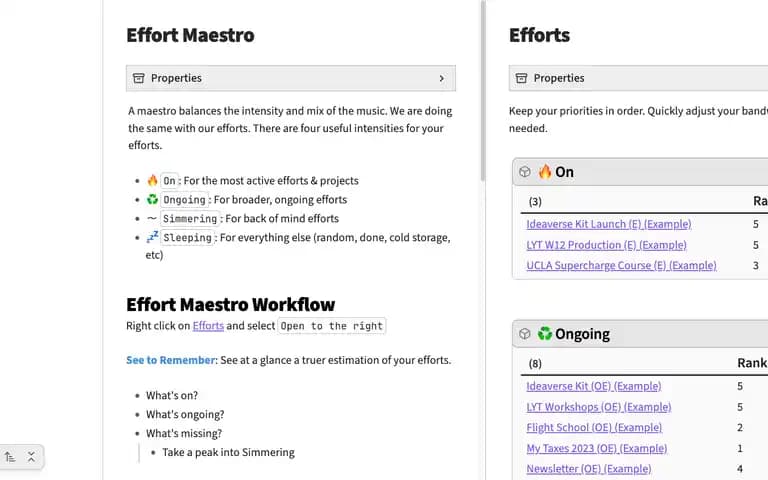
Task: Open Flight School (OE) (Example) note
Action: [594, 428]
